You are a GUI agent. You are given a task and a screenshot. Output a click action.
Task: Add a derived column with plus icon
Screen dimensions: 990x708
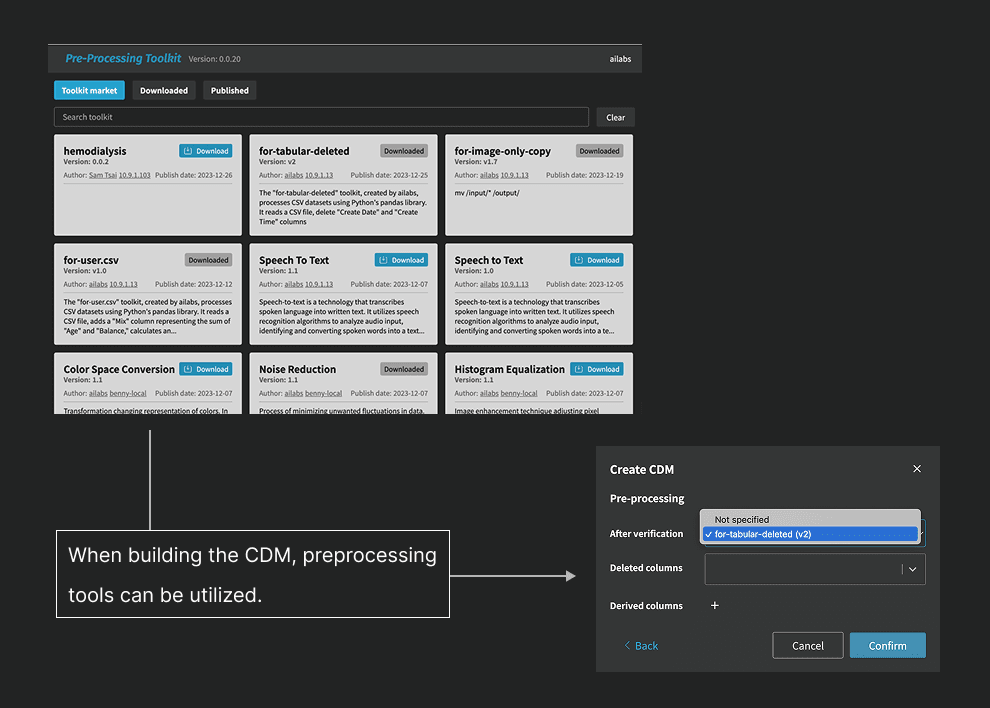pos(714,606)
